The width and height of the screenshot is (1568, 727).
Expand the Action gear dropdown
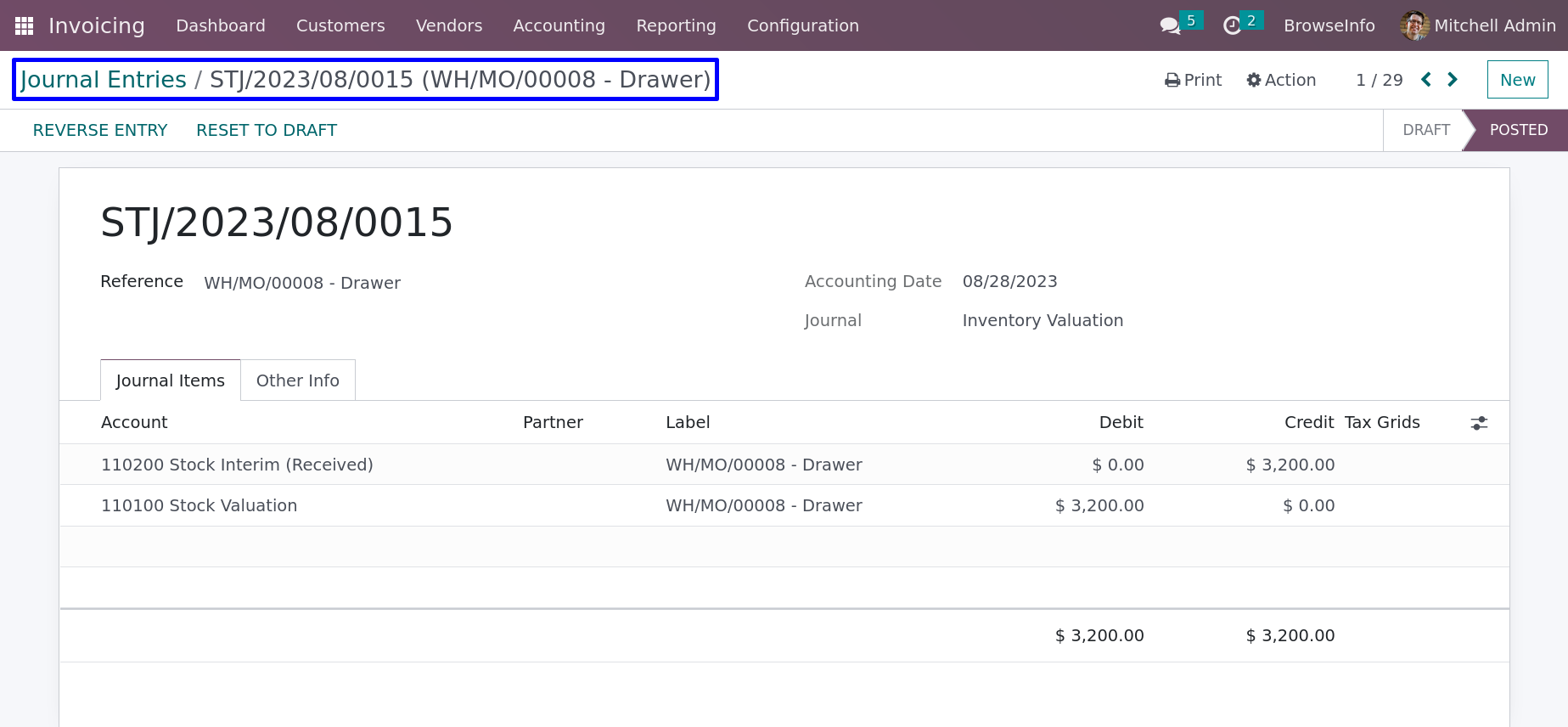click(x=1281, y=80)
